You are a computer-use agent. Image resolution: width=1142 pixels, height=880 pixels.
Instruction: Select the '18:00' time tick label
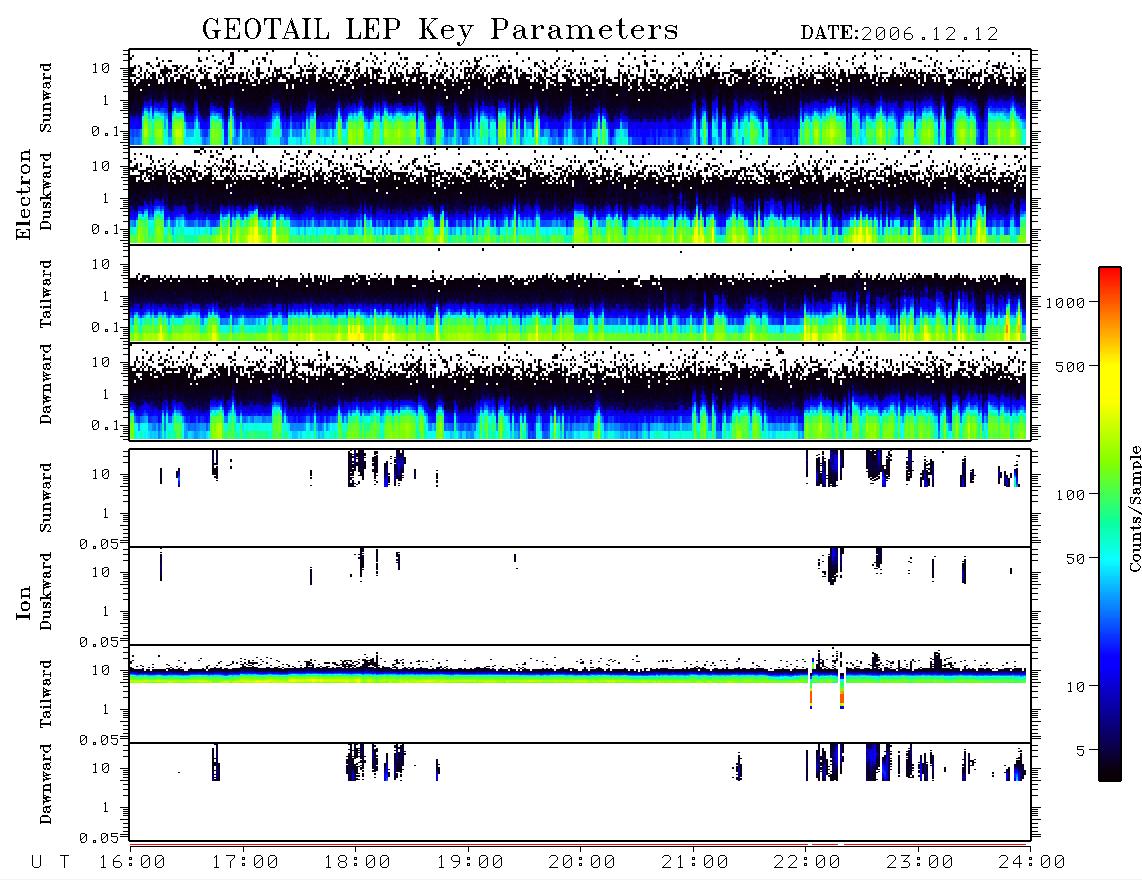pyautogui.click(x=358, y=863)
